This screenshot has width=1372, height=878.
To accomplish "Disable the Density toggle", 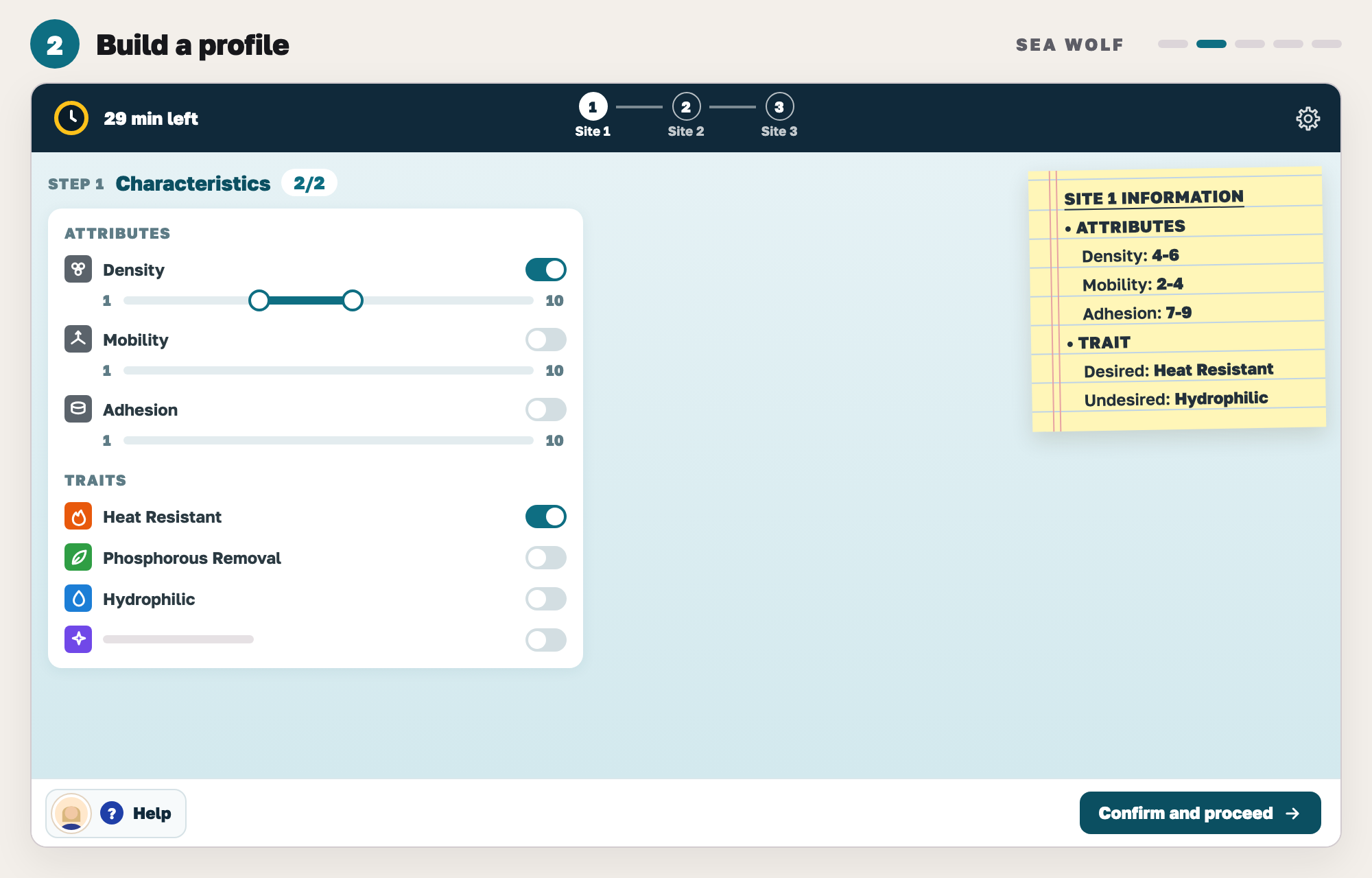I will 546,270.
